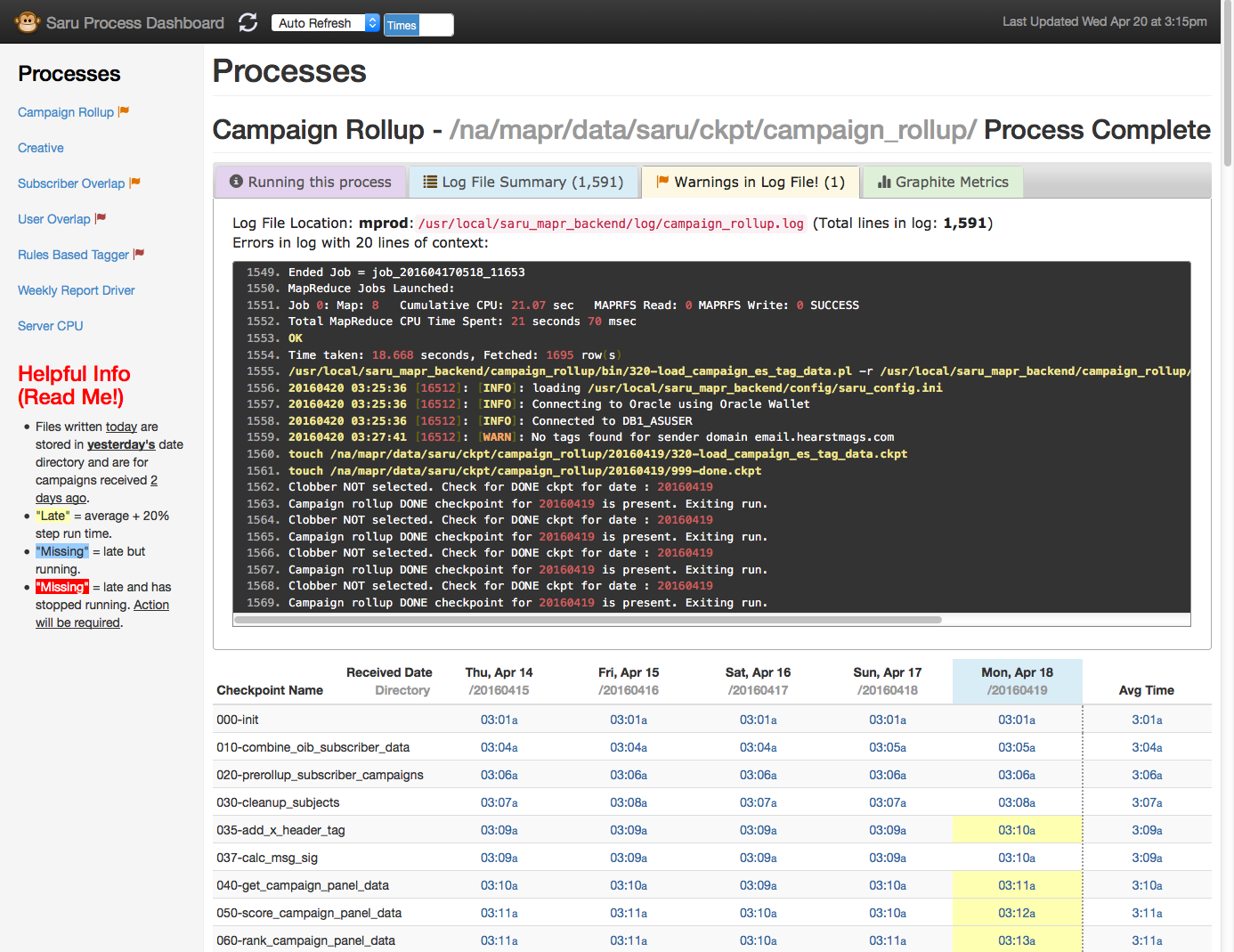Switch to Log File Summary tab
1234x952 pixels.
click(524, 182)
